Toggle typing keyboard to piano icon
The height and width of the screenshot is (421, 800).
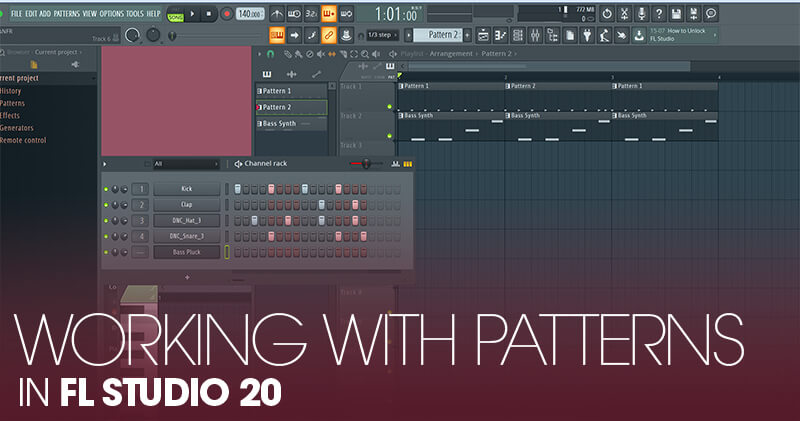point(277,35)
